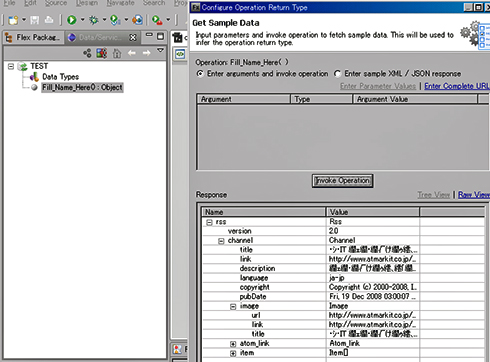The height and width of the screenshot is (362, 490).
Task: Open the Debug dropdown arrow
Action: tap(104, 20)
